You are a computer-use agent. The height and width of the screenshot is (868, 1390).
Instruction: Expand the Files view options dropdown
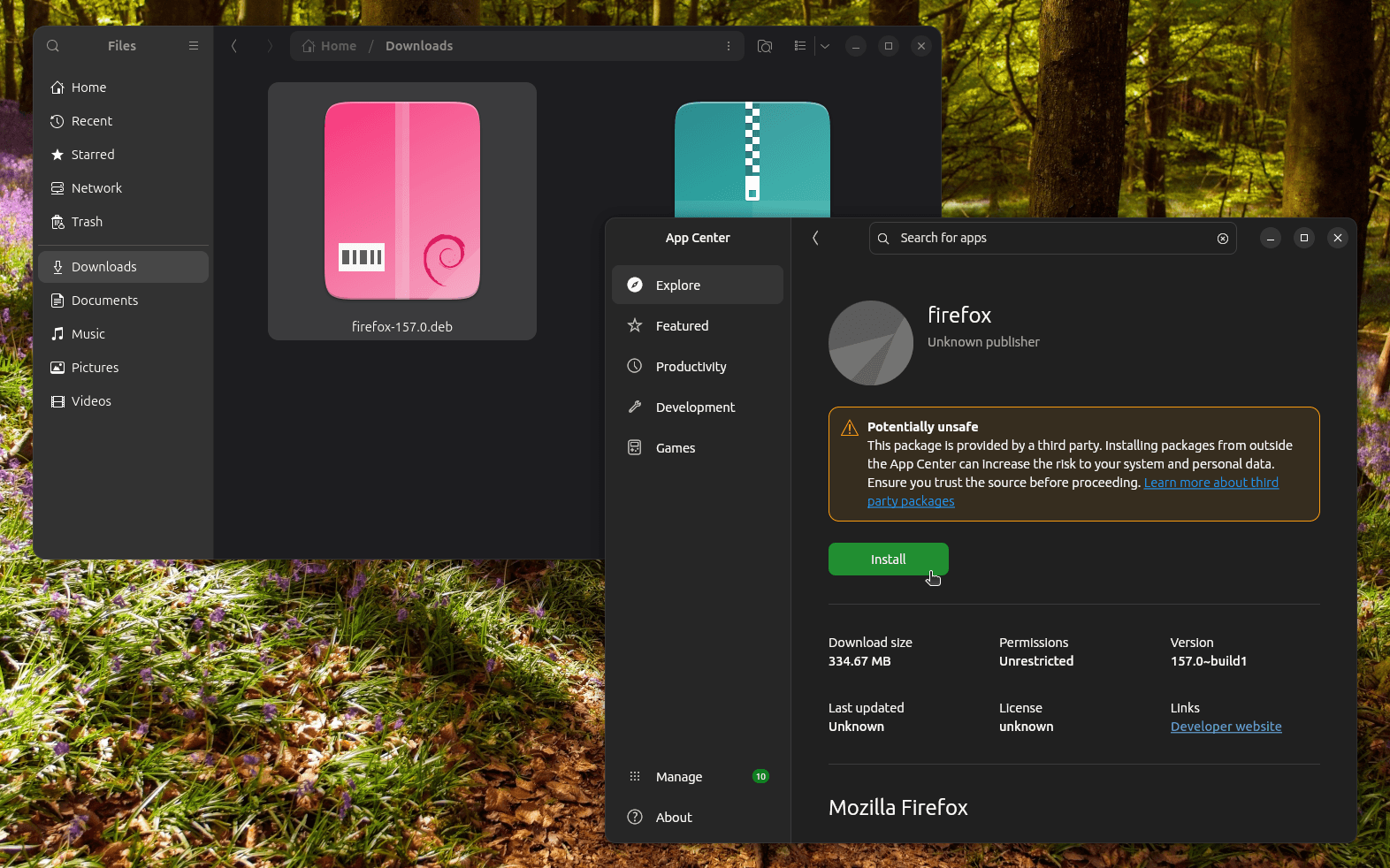825,46
